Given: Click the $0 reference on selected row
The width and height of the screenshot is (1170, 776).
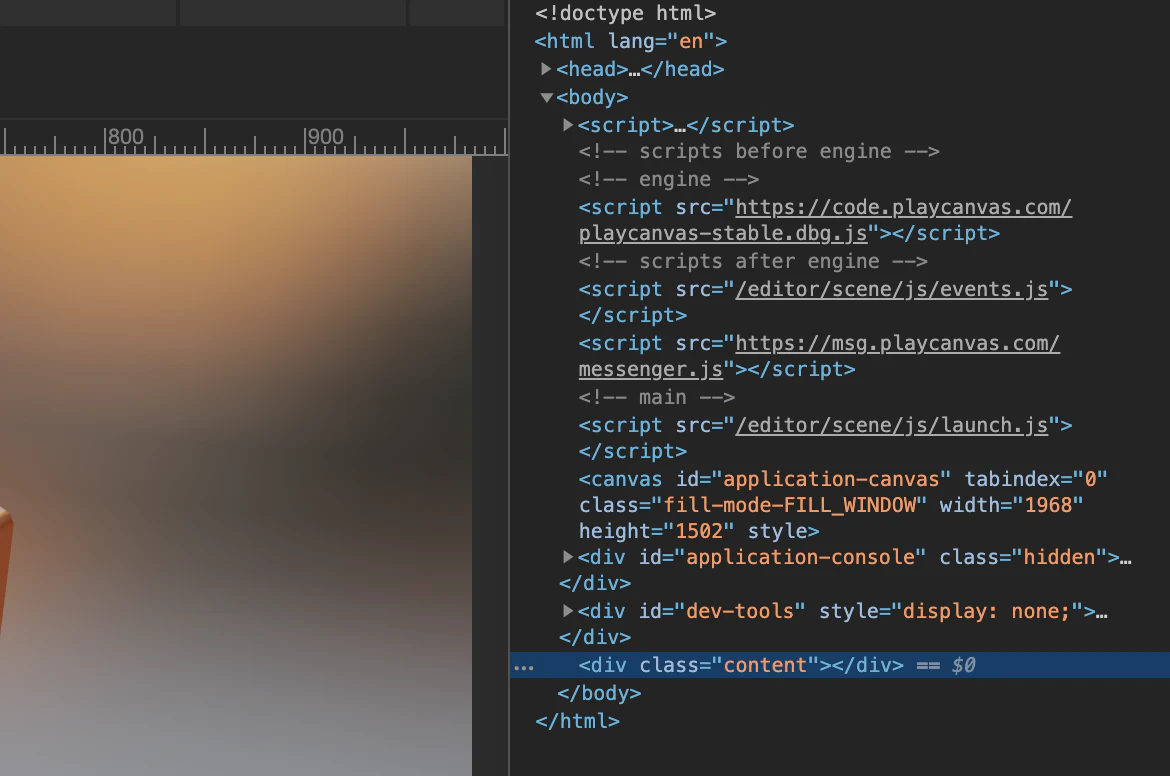Looking at the screenshot, I should (963, 665).
